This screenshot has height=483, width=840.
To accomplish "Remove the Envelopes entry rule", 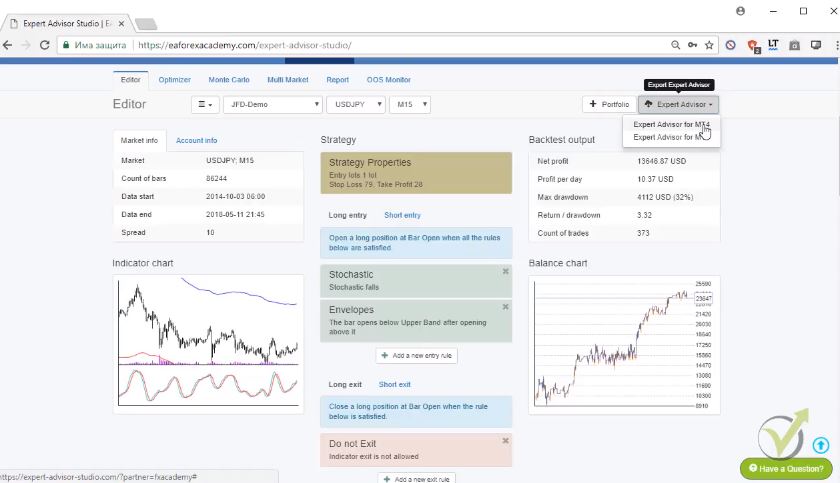I will (x=505, y=307).
